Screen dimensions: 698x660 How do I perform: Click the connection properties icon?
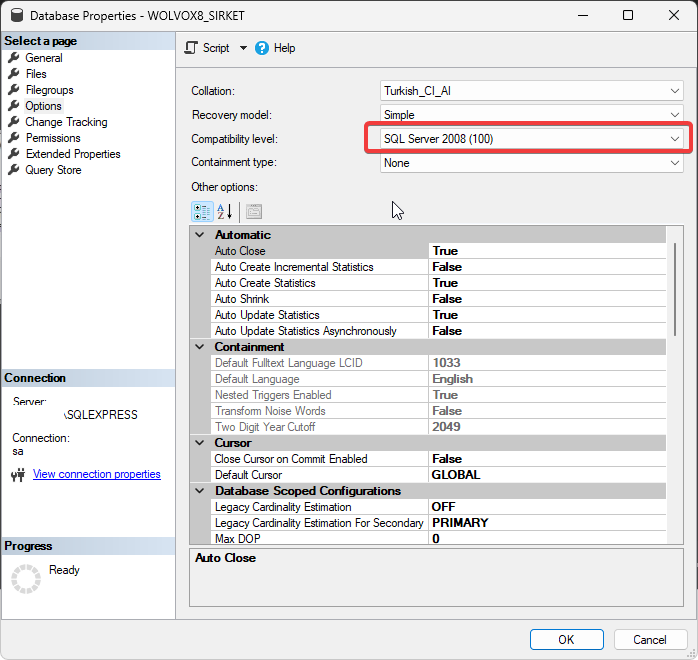click(17, 475)
